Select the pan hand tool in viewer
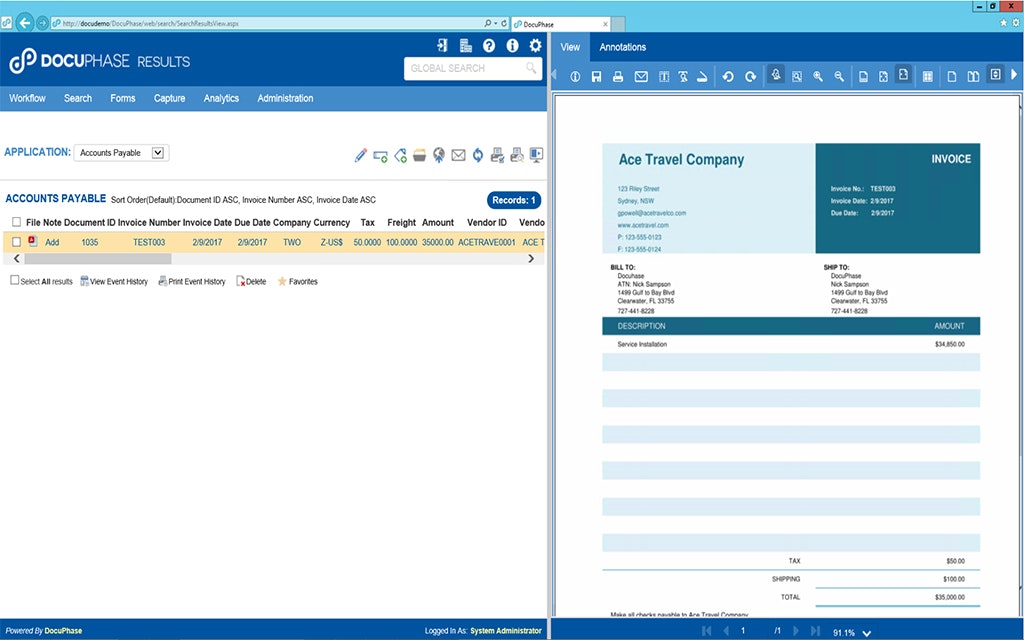Viewport: 1024px width, 640px height. 776,74
